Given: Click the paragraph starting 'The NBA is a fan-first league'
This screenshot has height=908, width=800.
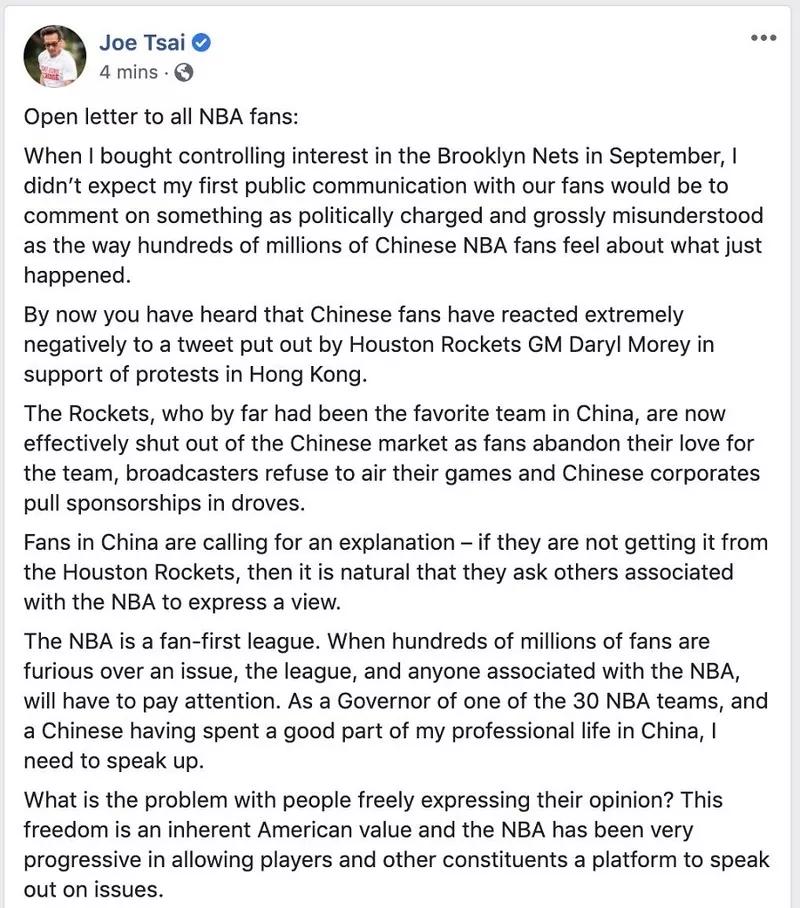Looking at the screenshot, I should 396,701.
